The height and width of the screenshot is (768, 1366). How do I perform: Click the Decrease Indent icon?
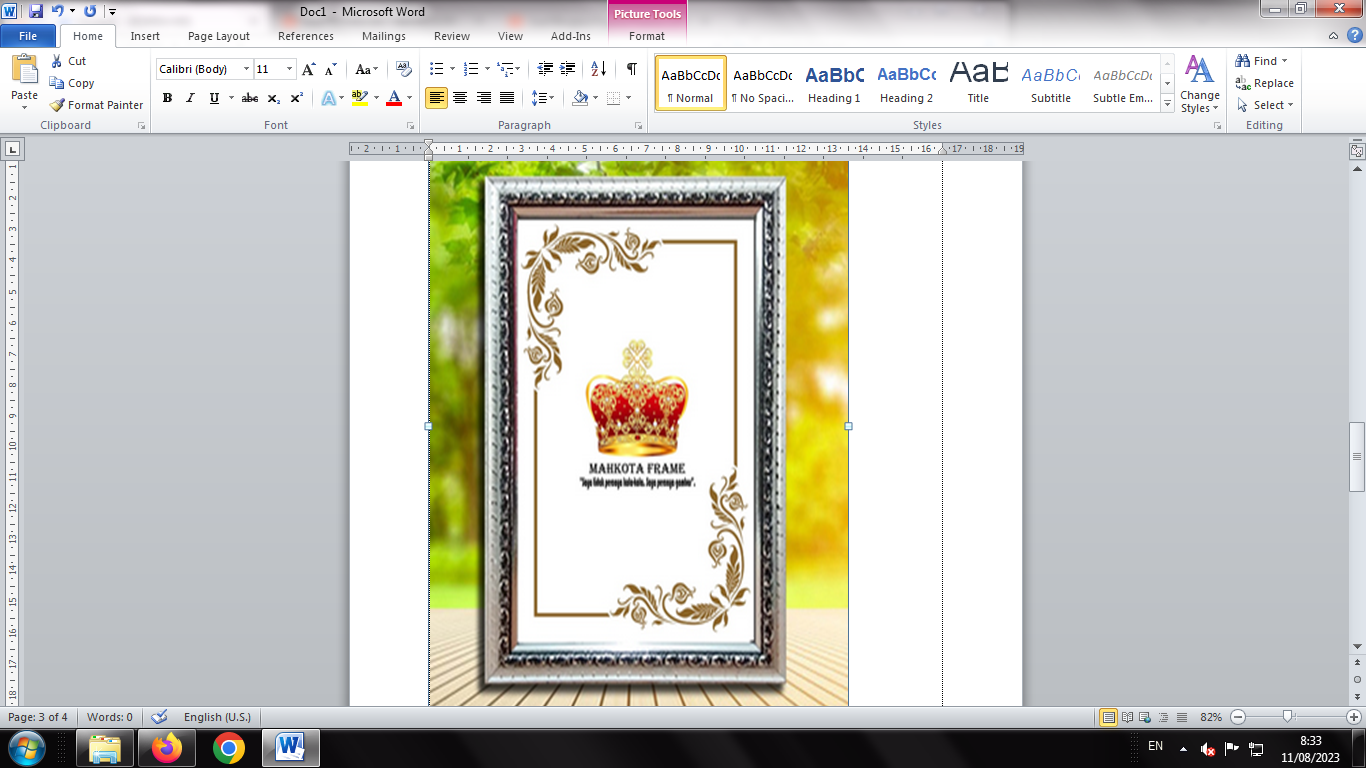point(545,69)
